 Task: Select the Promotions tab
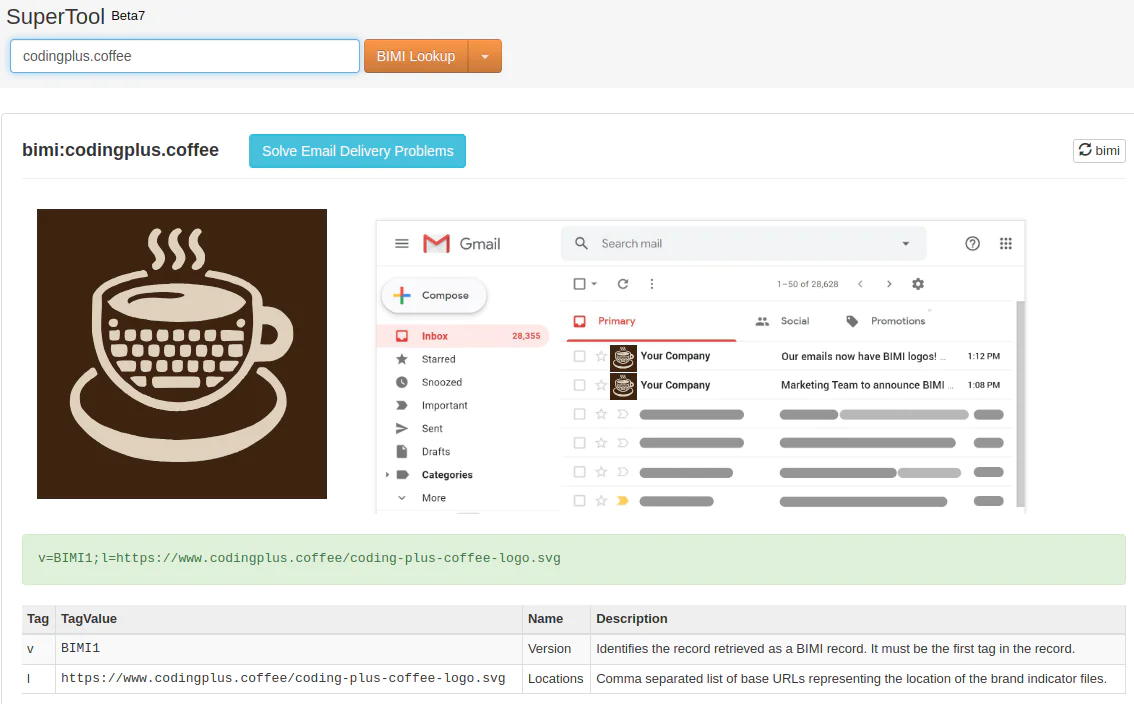[886, 321]
